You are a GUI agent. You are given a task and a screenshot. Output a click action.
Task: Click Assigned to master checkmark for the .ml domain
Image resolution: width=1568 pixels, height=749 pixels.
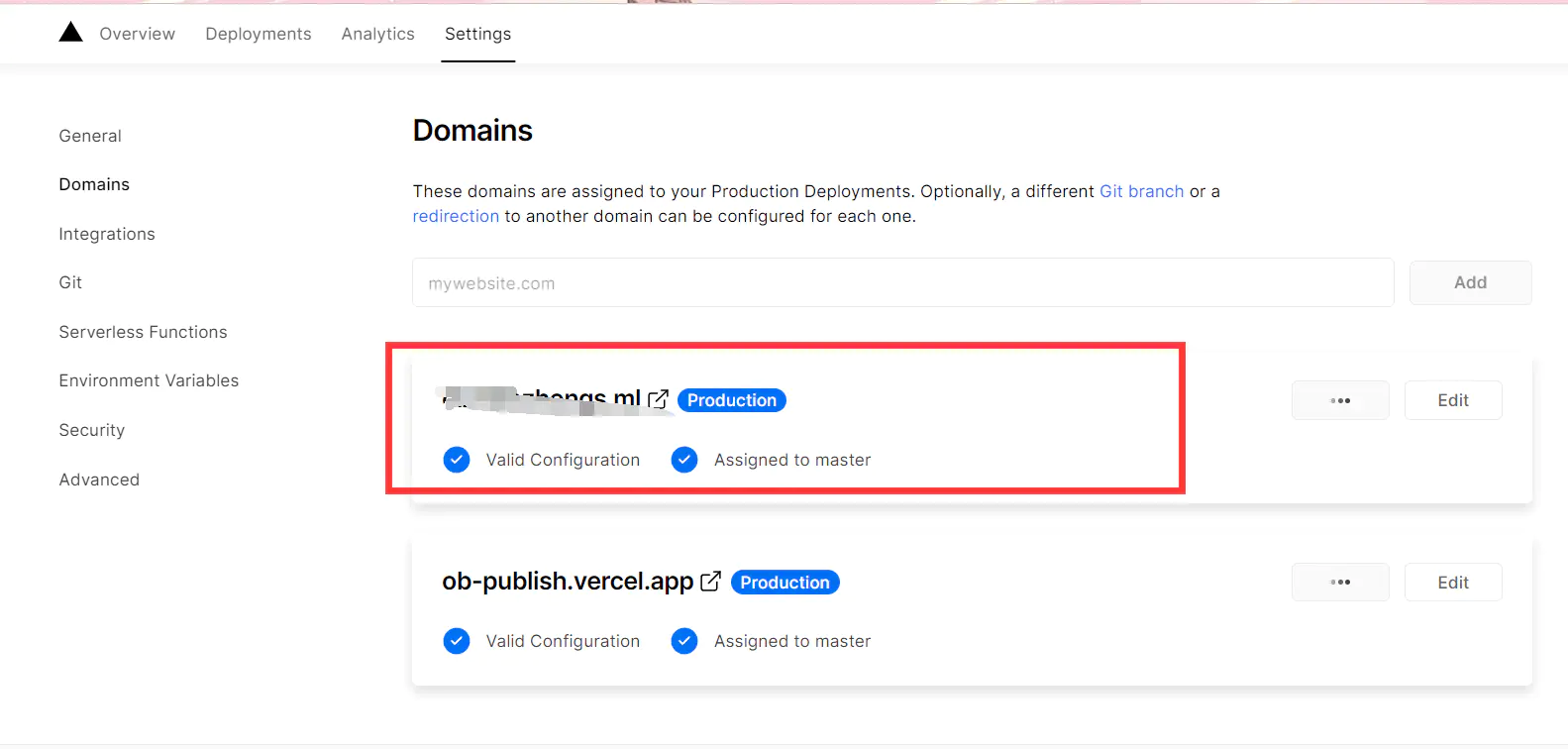[x=684, y=460]
